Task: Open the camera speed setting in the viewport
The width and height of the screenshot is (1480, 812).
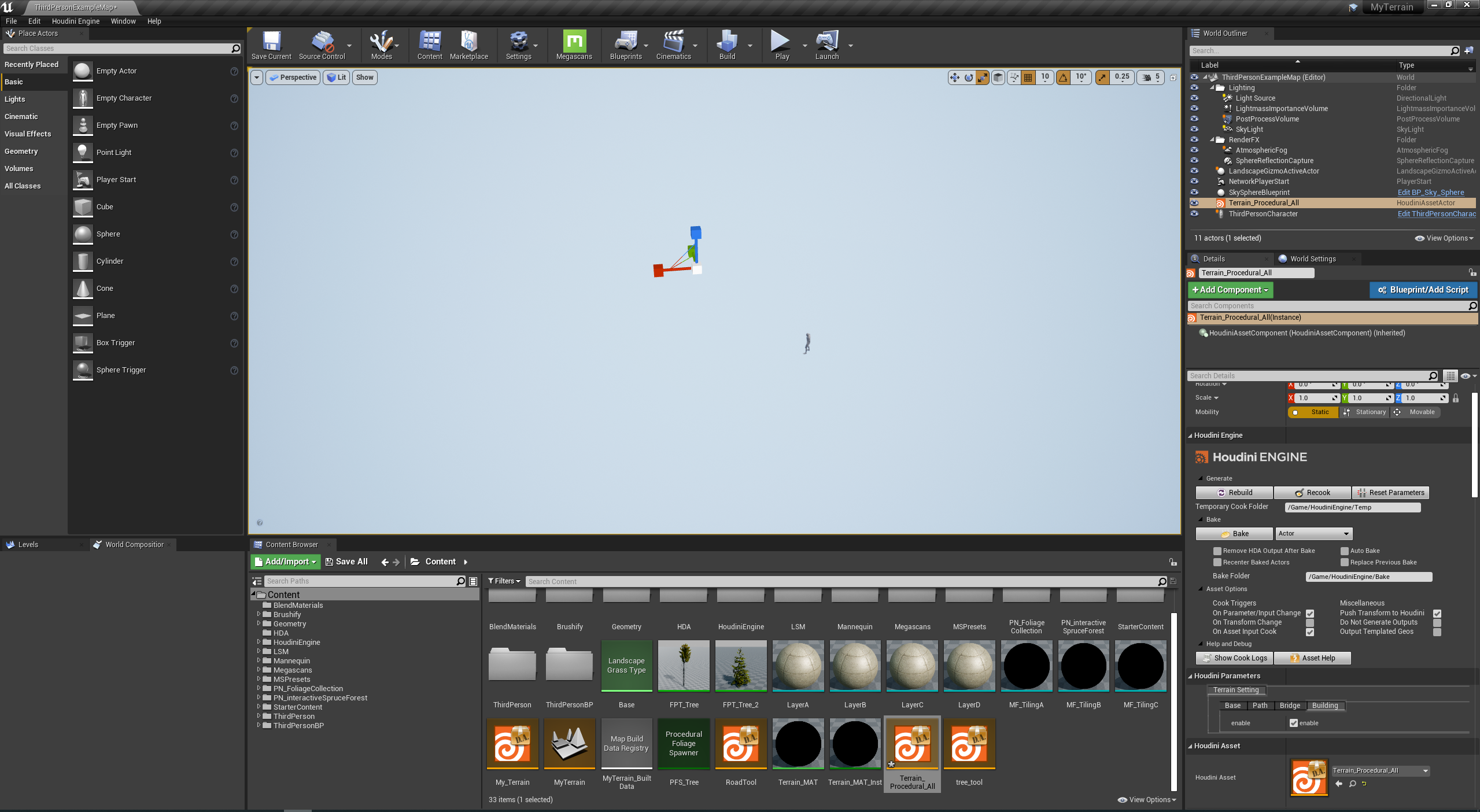Action: 1151,77
